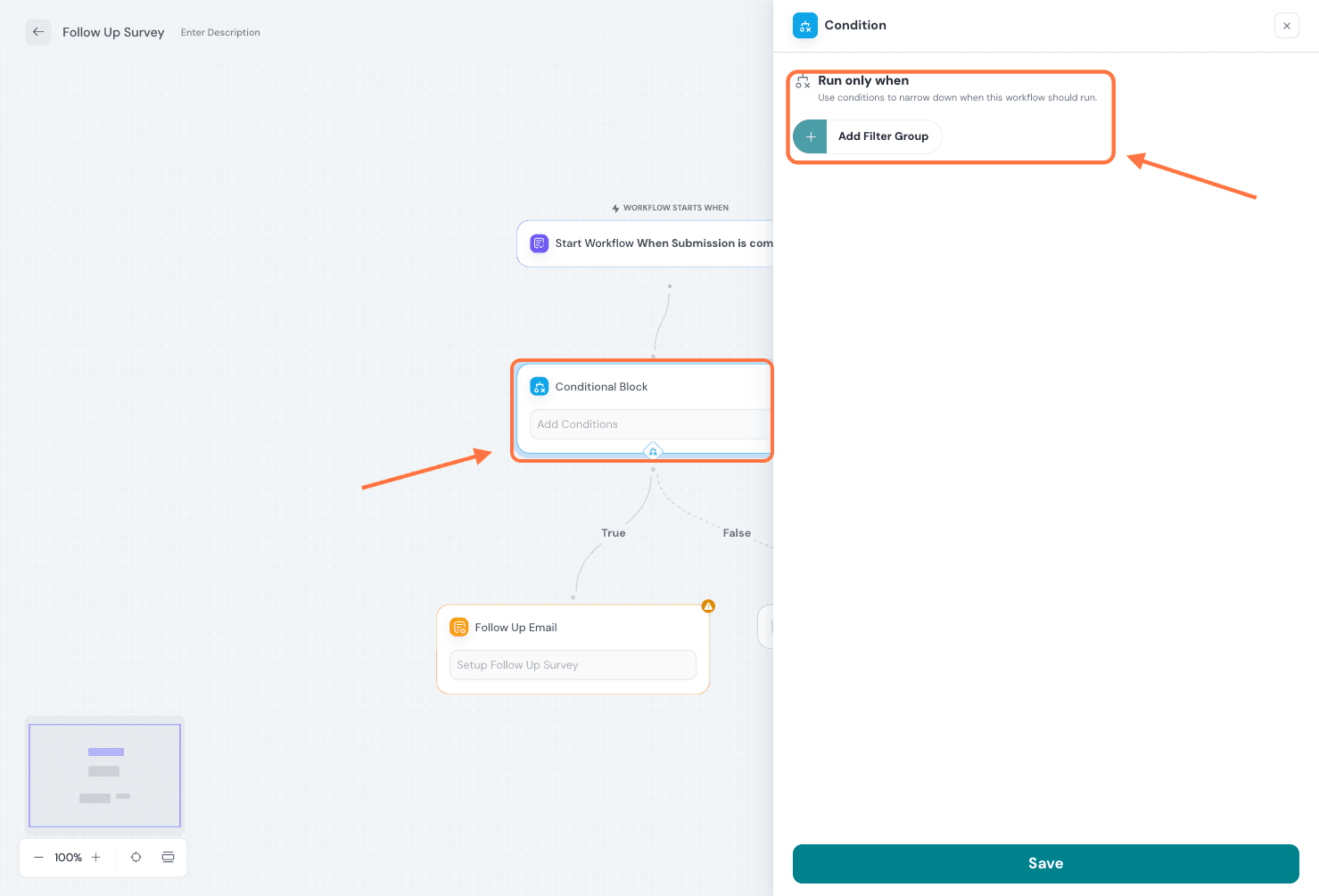Click the back arrow beside Follow Up Survey
Viewport: 1319px width, 896px height.
point(38,32)
